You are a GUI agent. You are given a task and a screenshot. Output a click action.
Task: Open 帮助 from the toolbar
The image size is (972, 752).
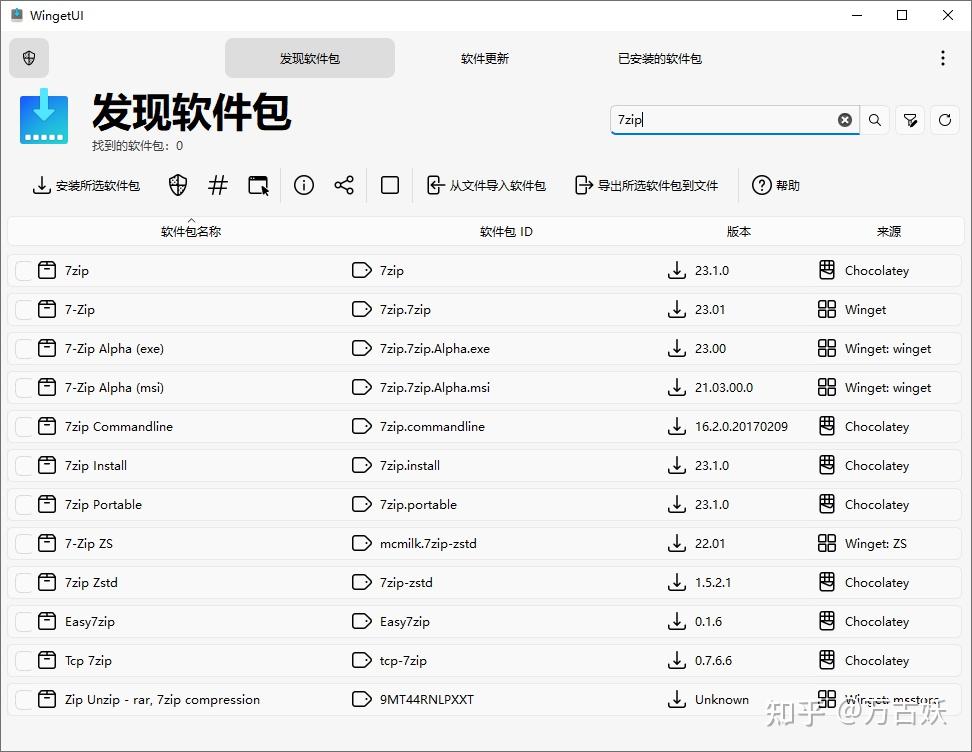click(775, 185)
